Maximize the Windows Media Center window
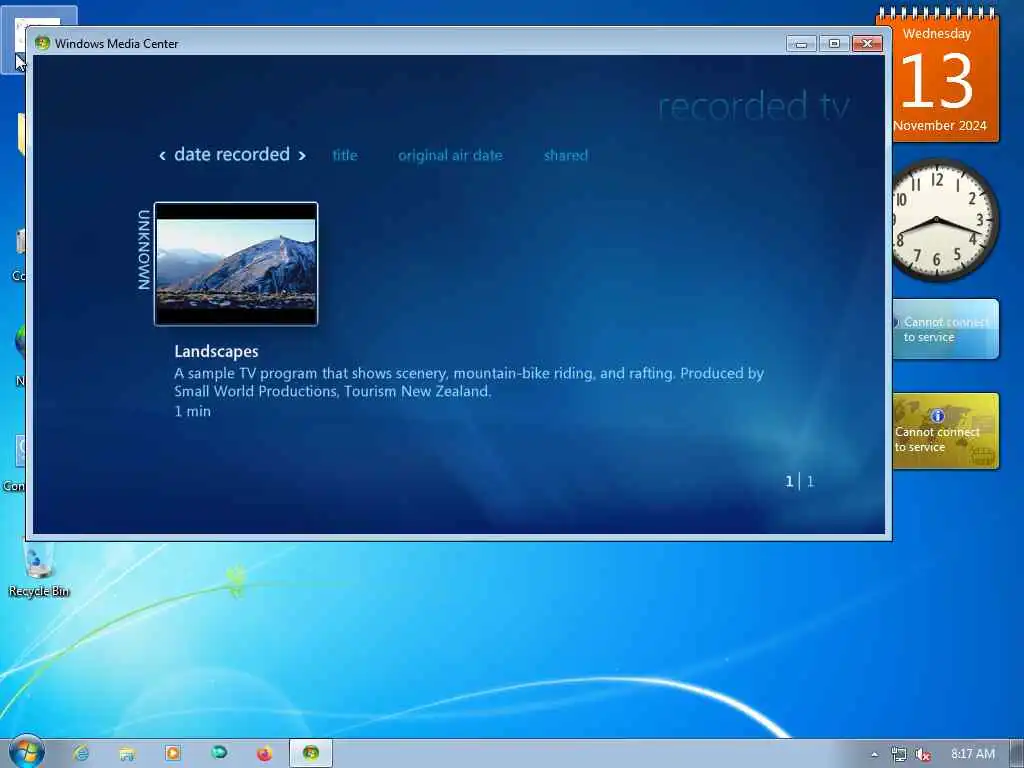The image size is (1024, 768). point(834,44)
